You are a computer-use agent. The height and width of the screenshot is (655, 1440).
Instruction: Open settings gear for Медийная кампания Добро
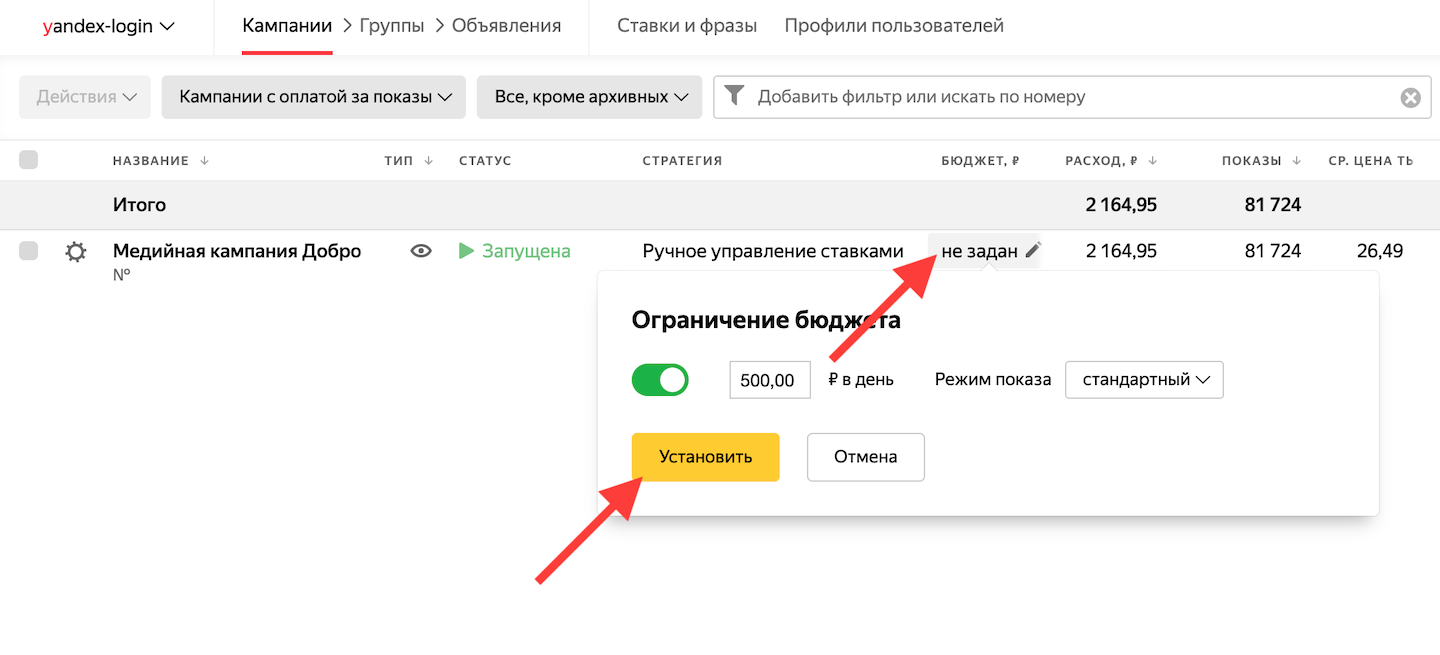pos(75,252)
